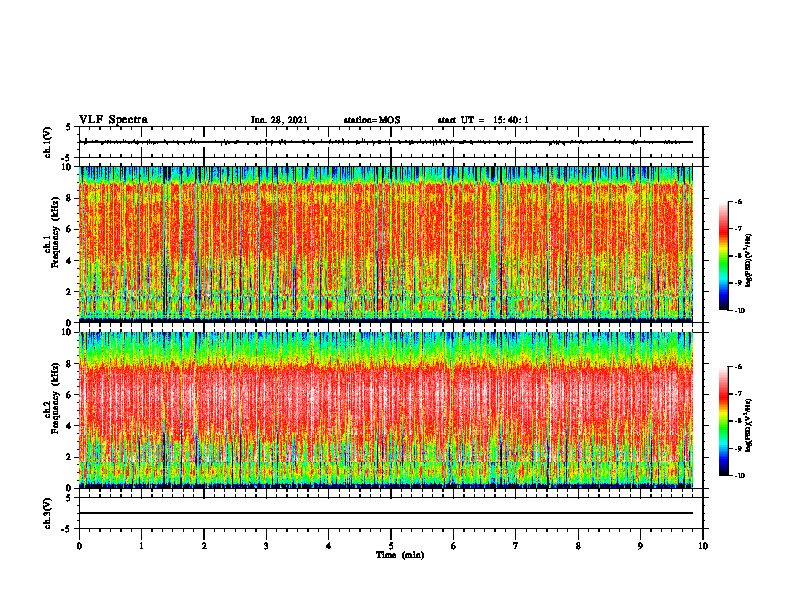This screenshot has height=612, width=792.
Task: Click time axis tick label "7"
Action: tap(516, 546)
